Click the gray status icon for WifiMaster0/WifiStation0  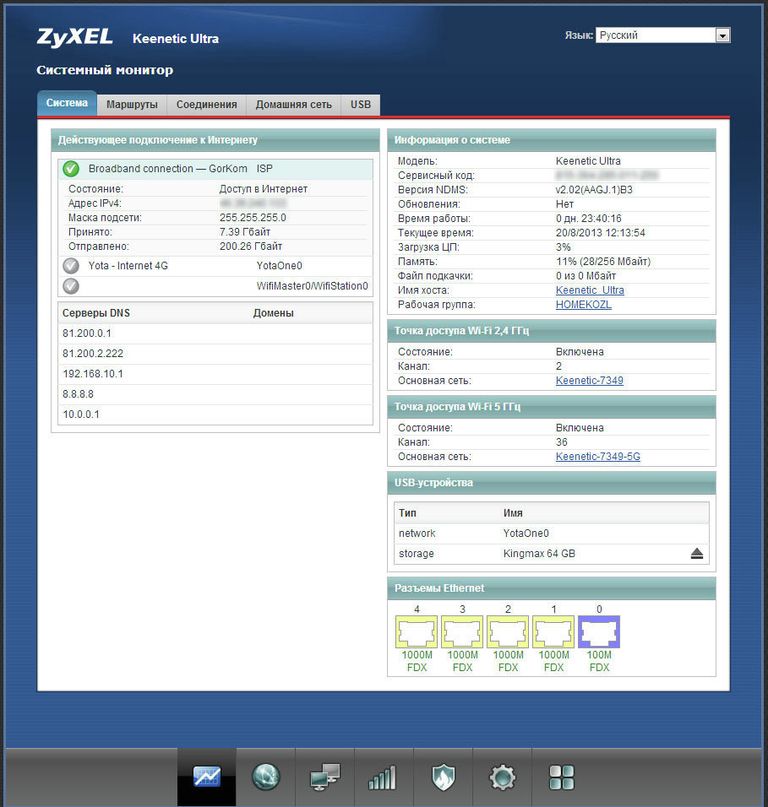71,286
